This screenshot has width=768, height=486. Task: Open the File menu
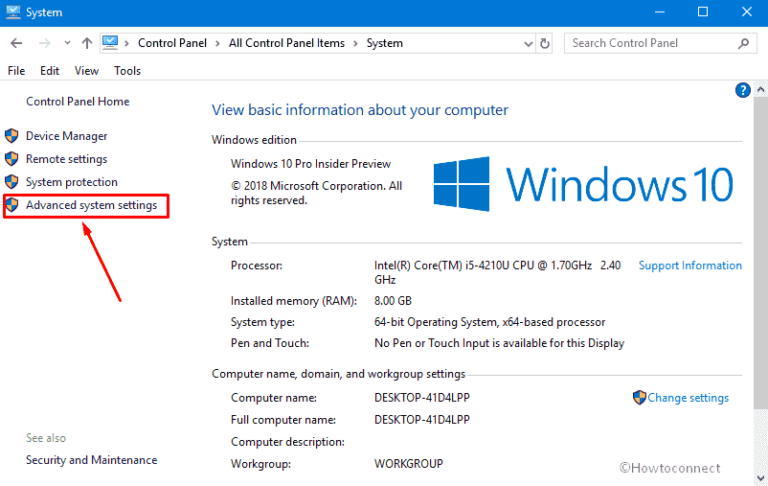(x=16, y=71)
